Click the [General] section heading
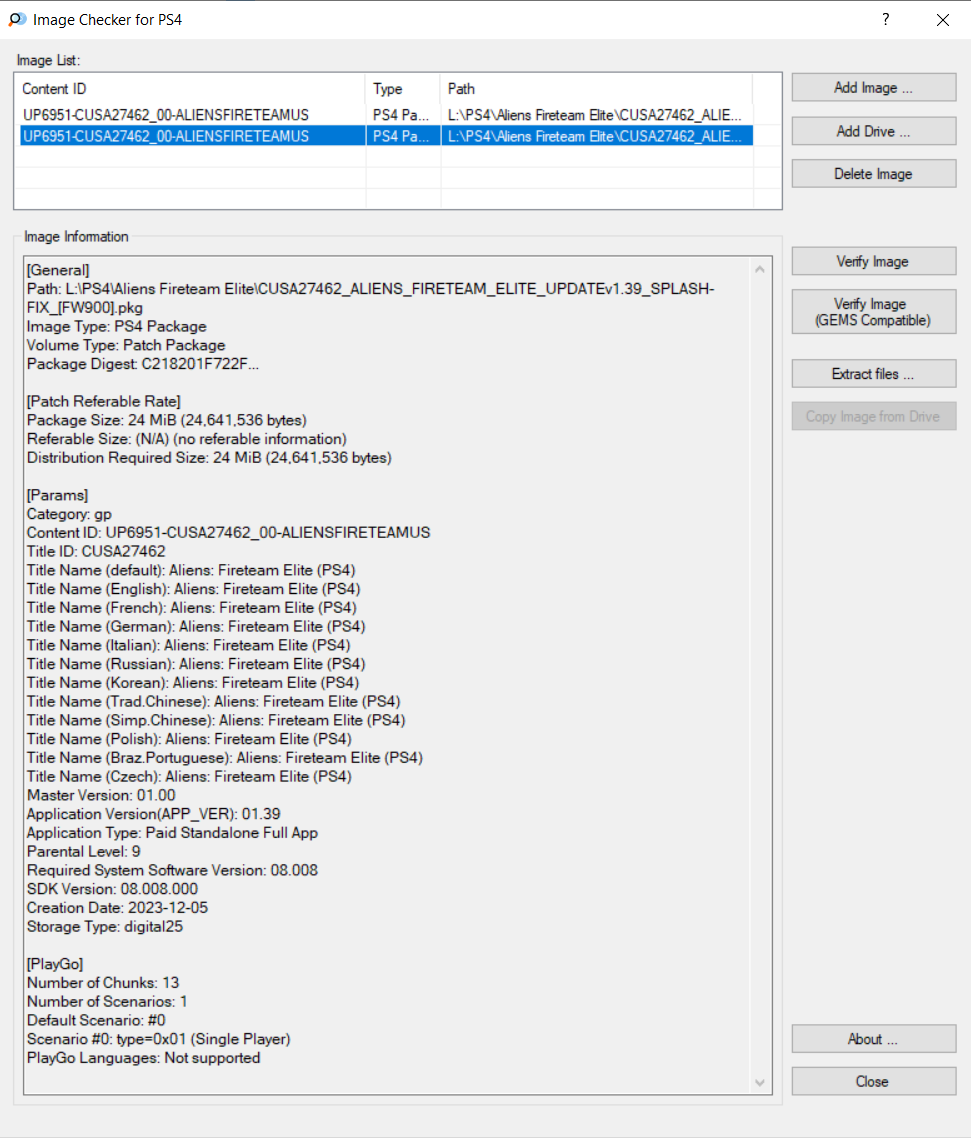The image size is (971, 1138). click(58, 270)
